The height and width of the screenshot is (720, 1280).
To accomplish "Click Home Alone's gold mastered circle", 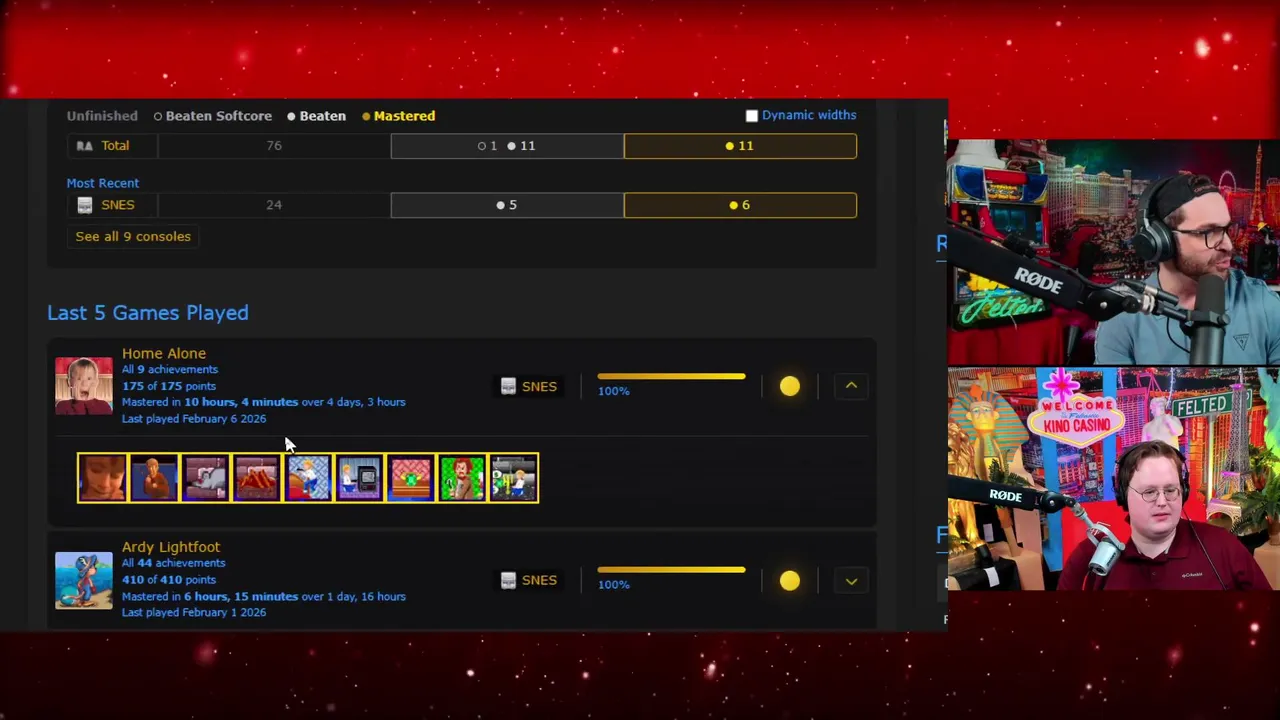I will click(790, 386).
